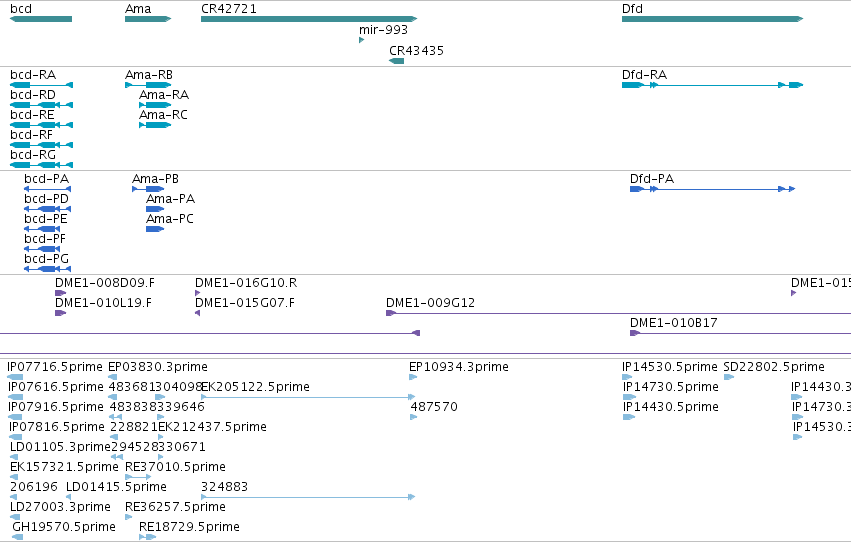The image size is (851, 542).
Task: Click IP07716.5prime EST label
Action: [x=55, y=367]
